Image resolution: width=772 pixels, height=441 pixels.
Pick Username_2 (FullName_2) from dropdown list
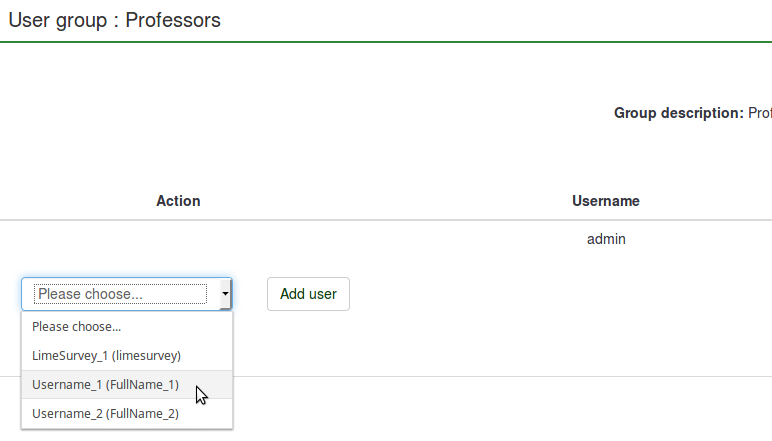(105, 414)
